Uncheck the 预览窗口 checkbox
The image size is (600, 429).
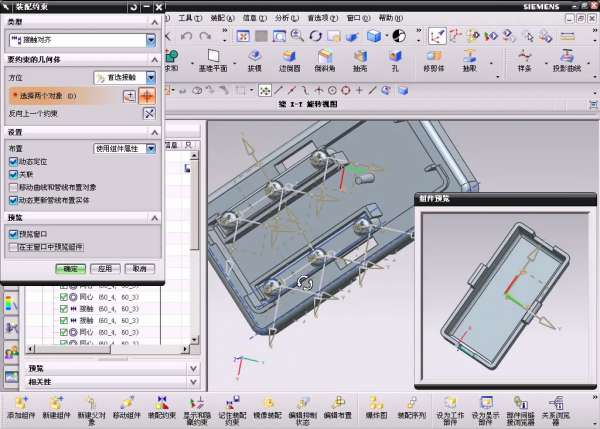[13, 234]
